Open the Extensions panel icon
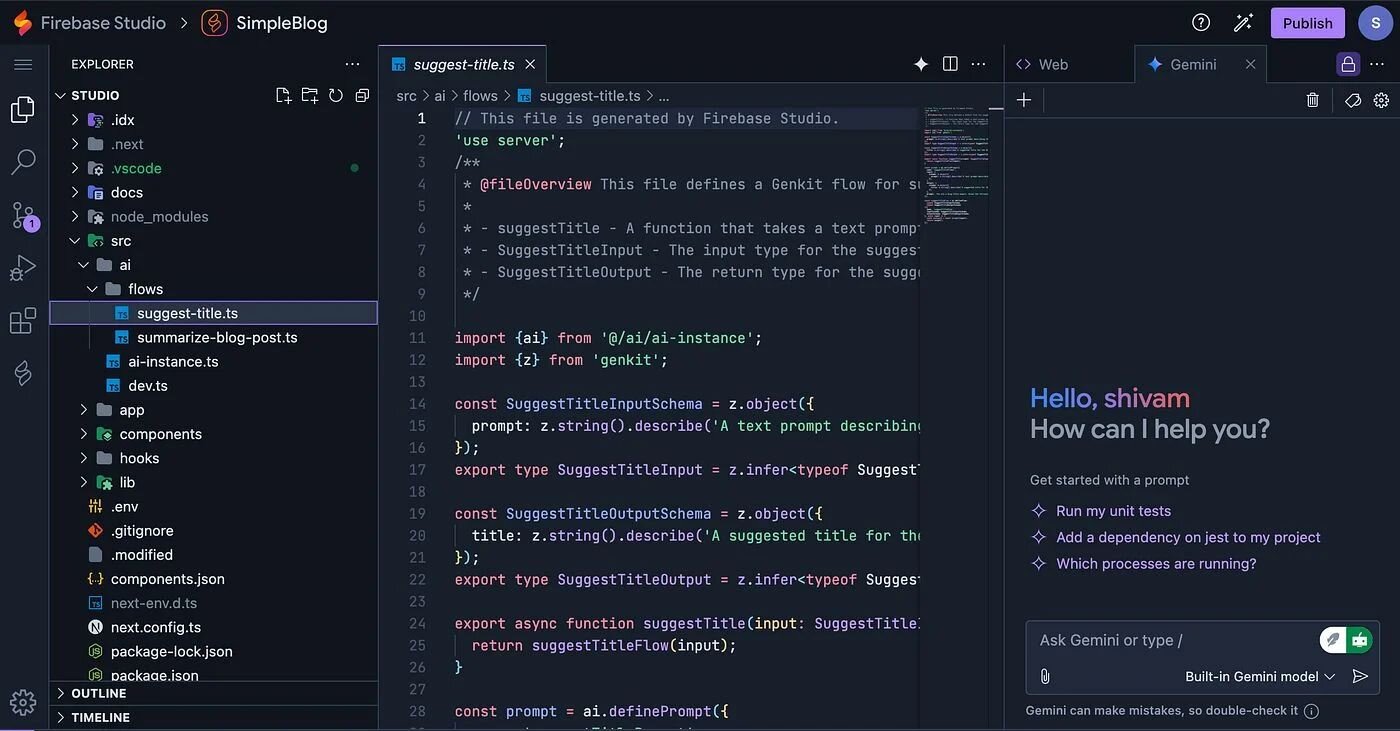Screen dimensions: 1400x731 coord(22,320)
